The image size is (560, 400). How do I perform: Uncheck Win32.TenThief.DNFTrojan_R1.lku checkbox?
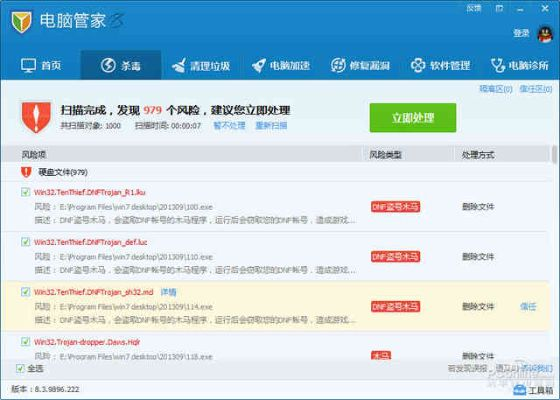coord(25,192)
